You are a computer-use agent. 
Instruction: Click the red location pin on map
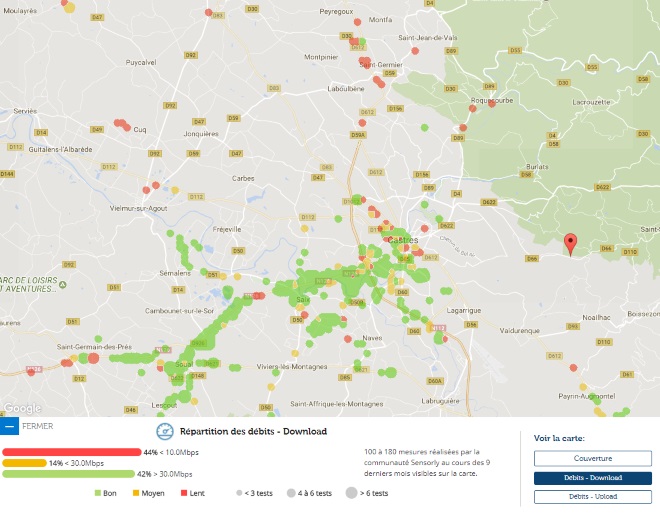[x=570, y=244]
